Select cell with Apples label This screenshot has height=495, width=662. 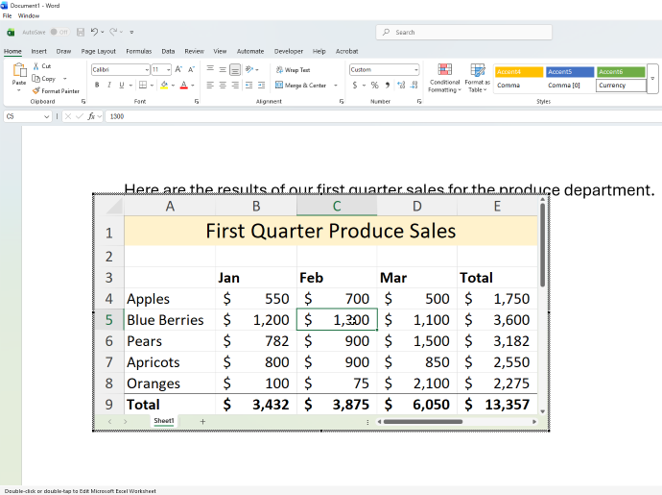170,299
